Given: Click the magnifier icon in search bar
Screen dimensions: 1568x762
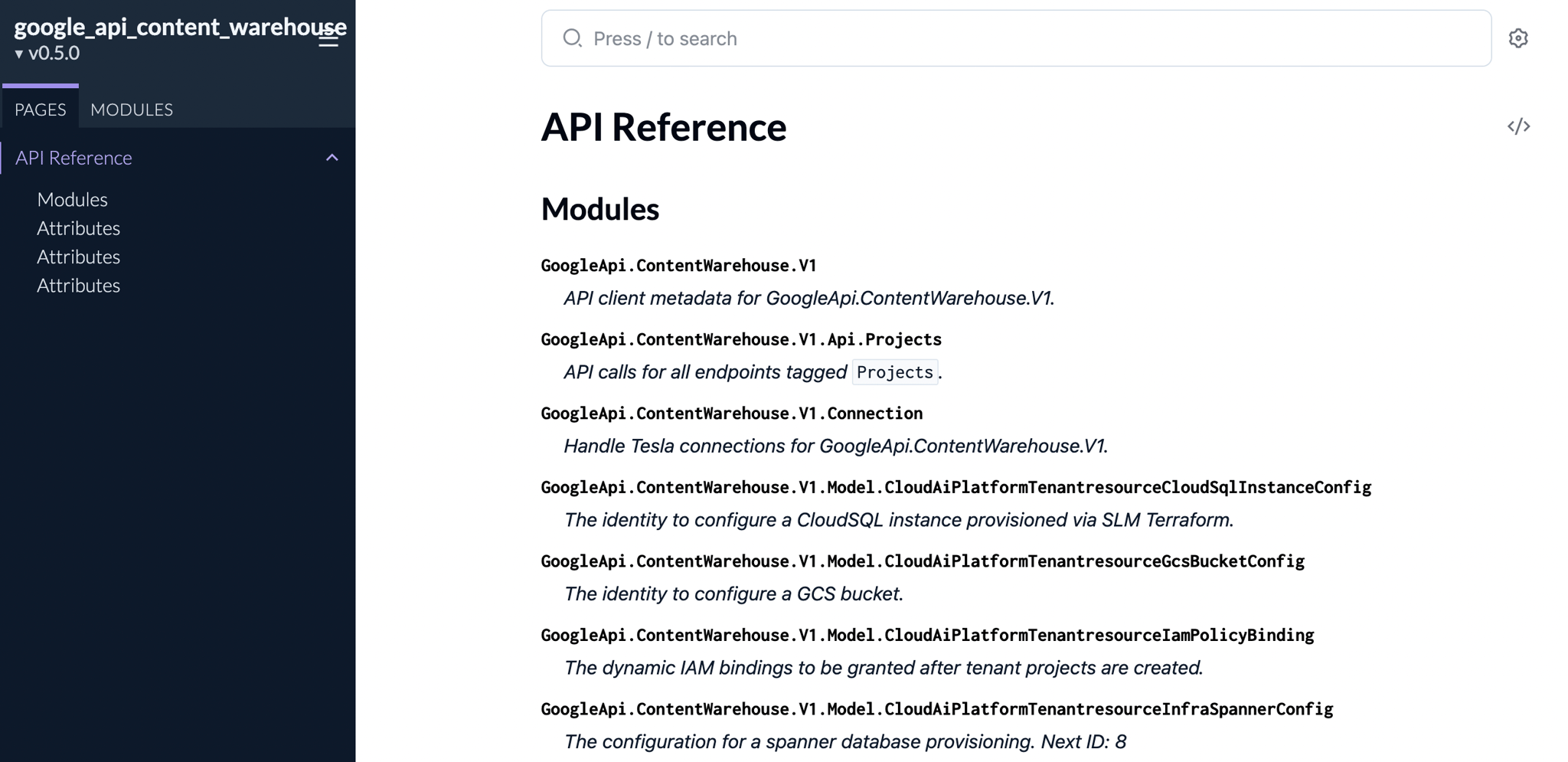Looking at the screenshot, I should pos(572,38).
